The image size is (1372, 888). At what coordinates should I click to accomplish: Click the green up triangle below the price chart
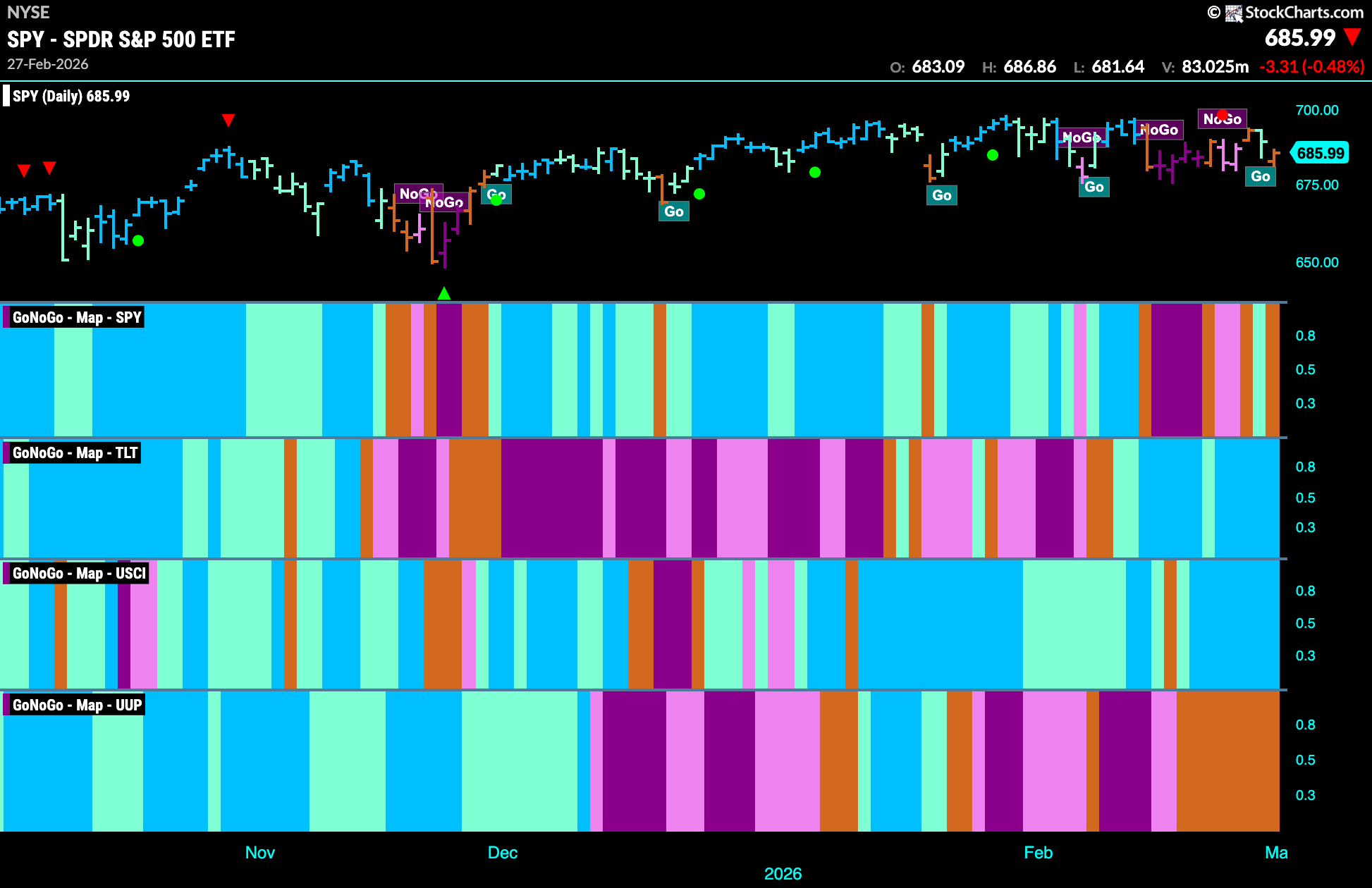pyautogui.click(x=444, y=293)
